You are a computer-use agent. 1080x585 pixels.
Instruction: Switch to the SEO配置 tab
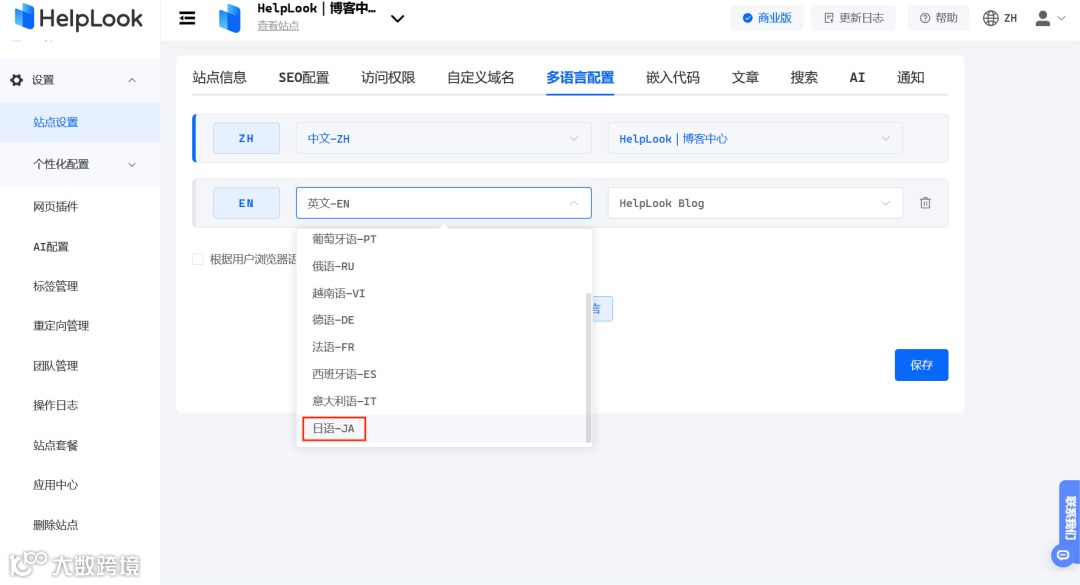[303, 76]
